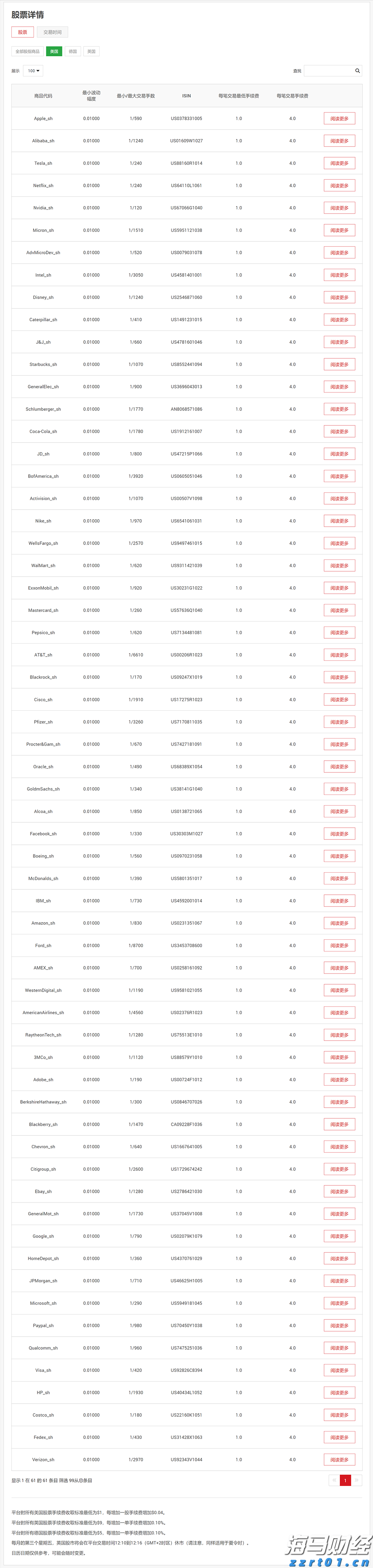Open 阅读更多 for Google_sh
Screen dimensions: 373x1568
click(339, 1236)
